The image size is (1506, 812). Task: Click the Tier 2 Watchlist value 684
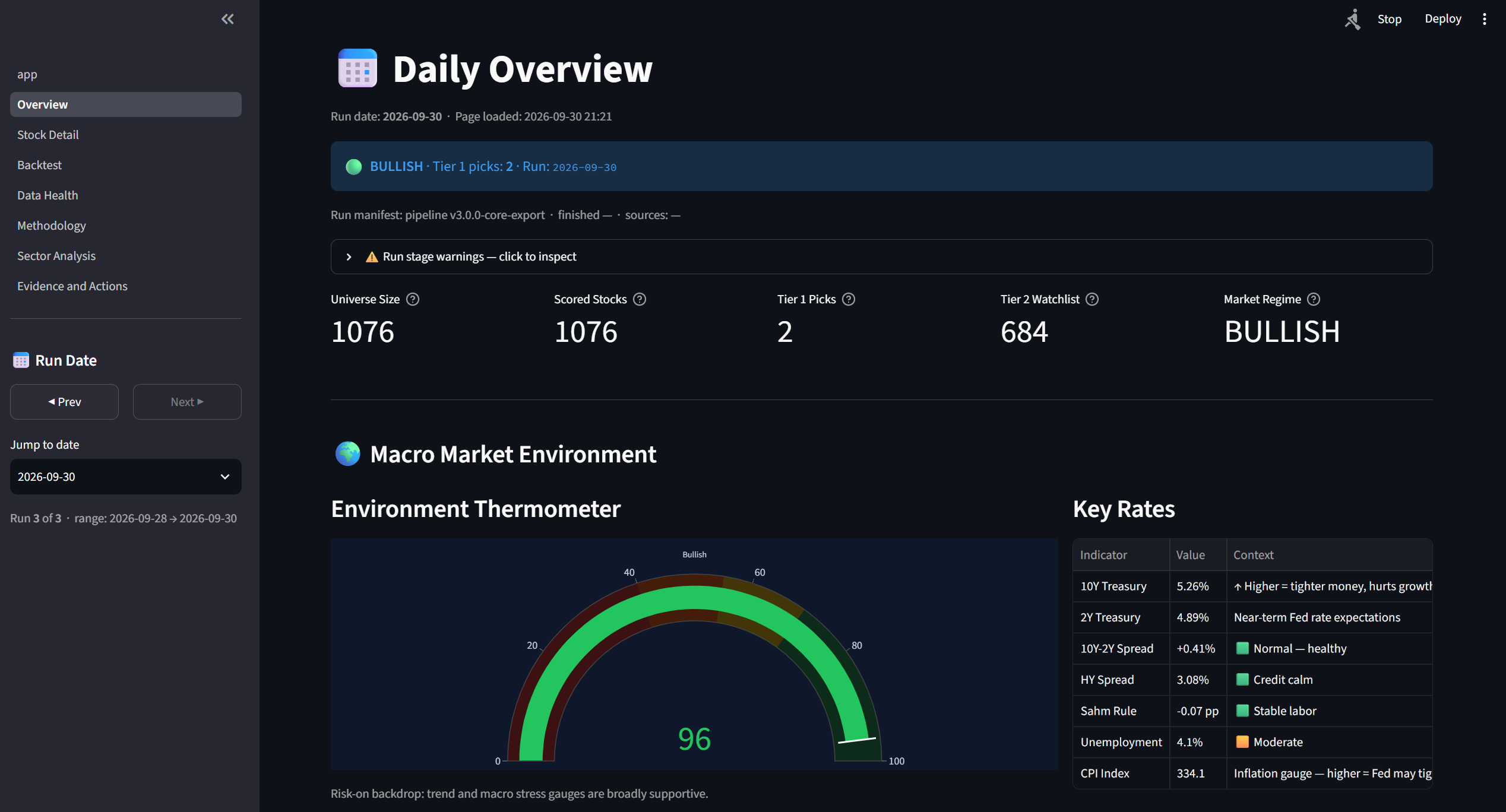1024,332
